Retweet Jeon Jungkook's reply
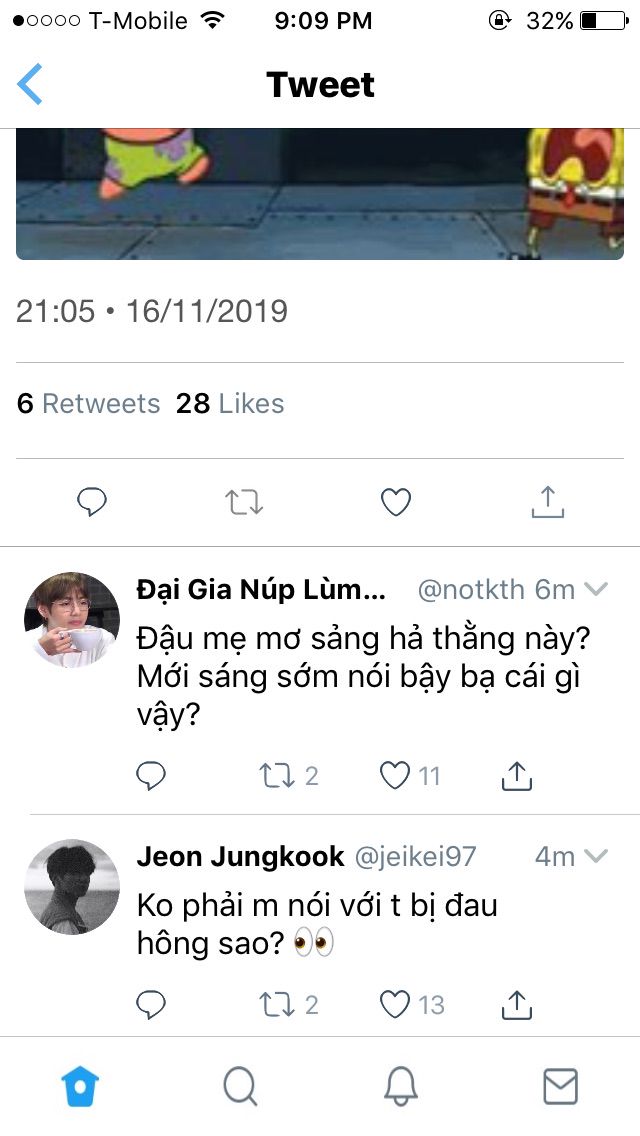Viewport: 640px width, 1136px height. (274, 1004)
